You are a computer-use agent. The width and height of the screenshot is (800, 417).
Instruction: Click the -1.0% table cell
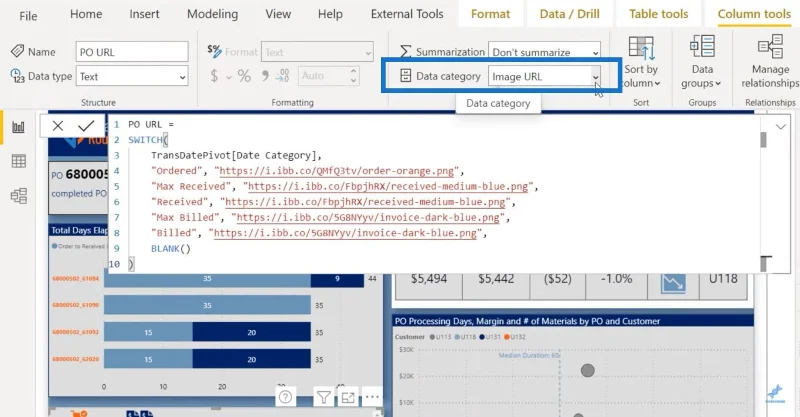616,280
